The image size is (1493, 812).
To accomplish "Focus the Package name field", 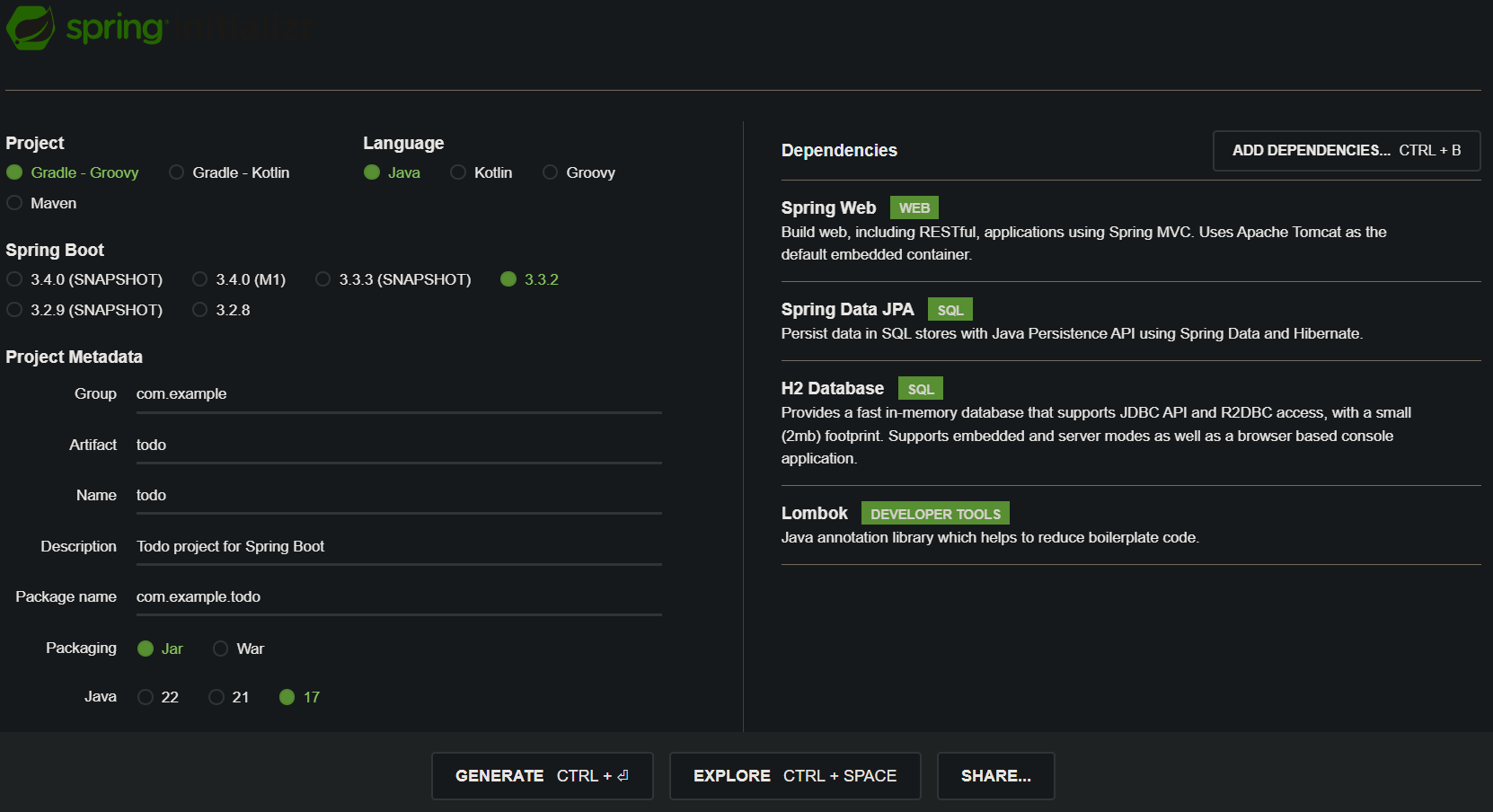I will [x=399, y=597].
